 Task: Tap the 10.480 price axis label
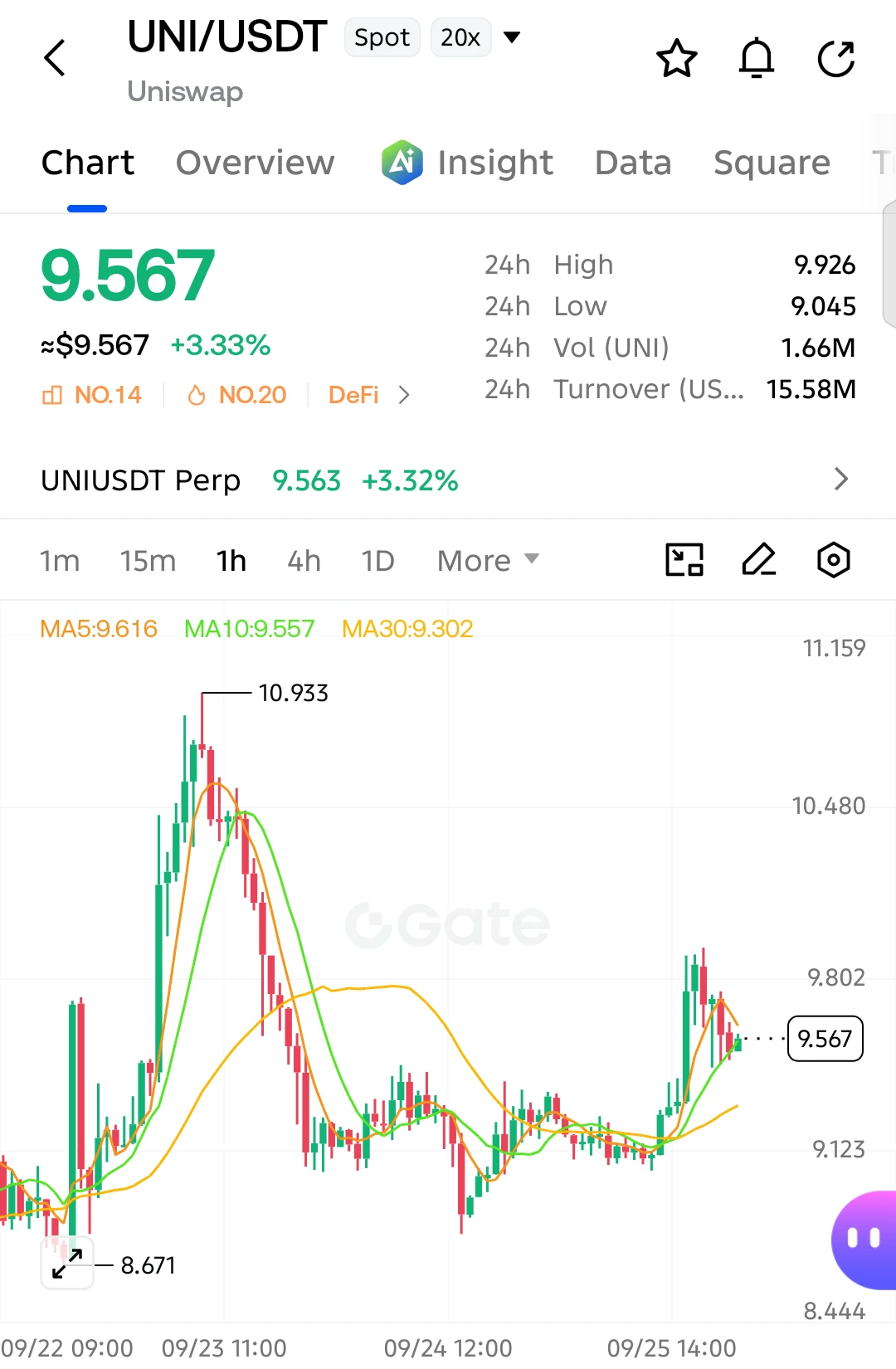click(x=829, y=806)
